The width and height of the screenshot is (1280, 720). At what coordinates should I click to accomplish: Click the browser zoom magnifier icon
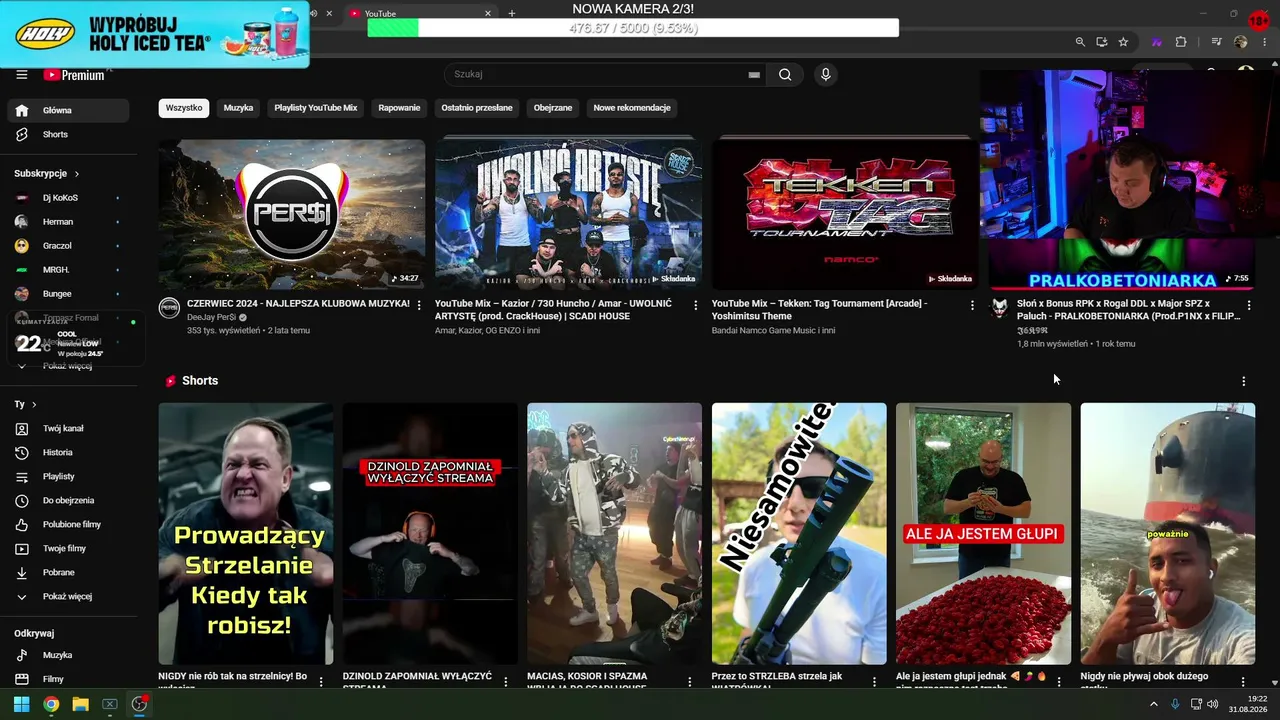1080,42
